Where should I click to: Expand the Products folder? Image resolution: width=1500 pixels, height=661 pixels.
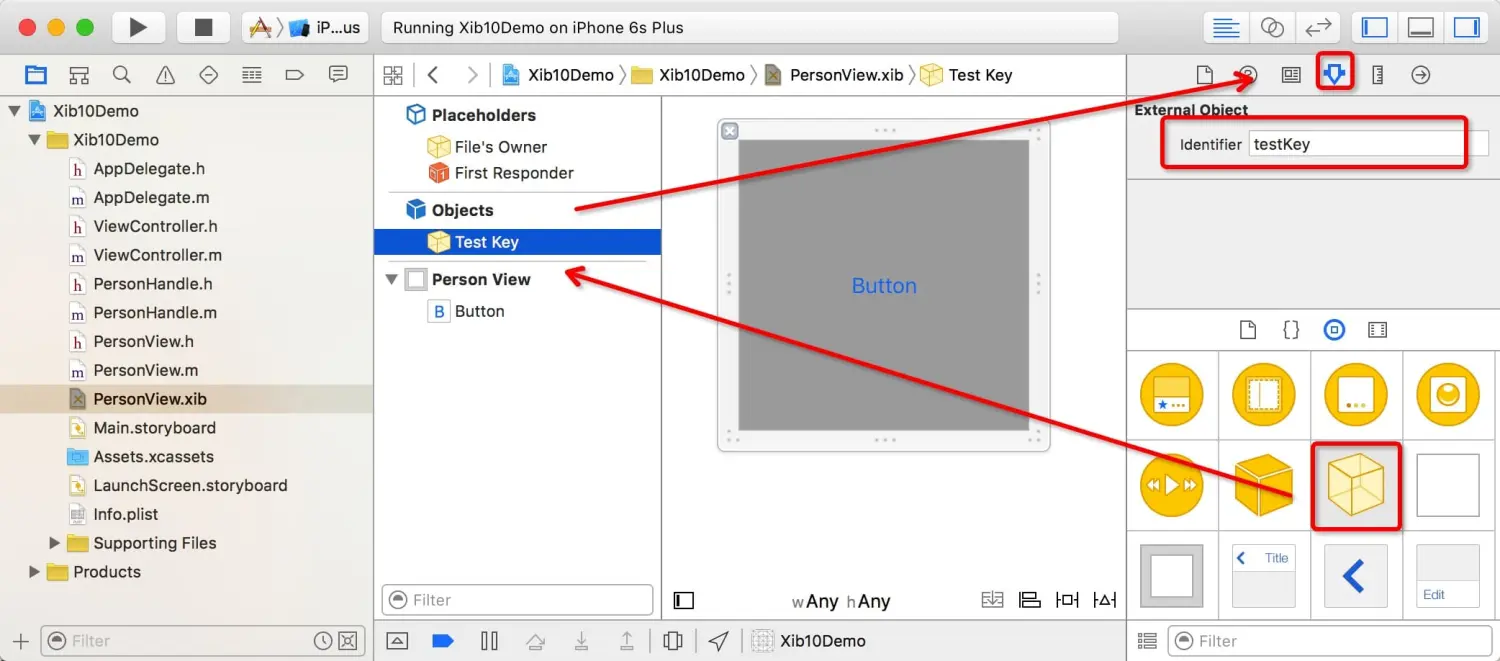(35, 572)
